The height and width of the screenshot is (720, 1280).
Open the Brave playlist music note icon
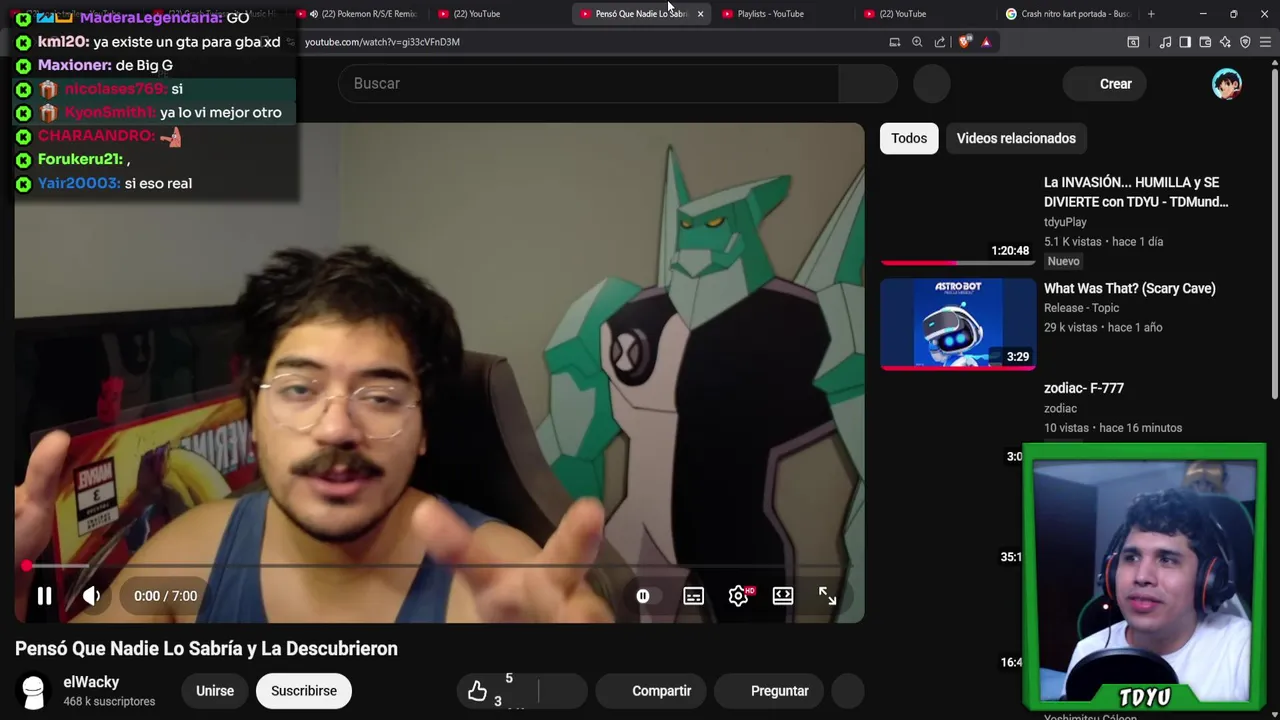1165,42
